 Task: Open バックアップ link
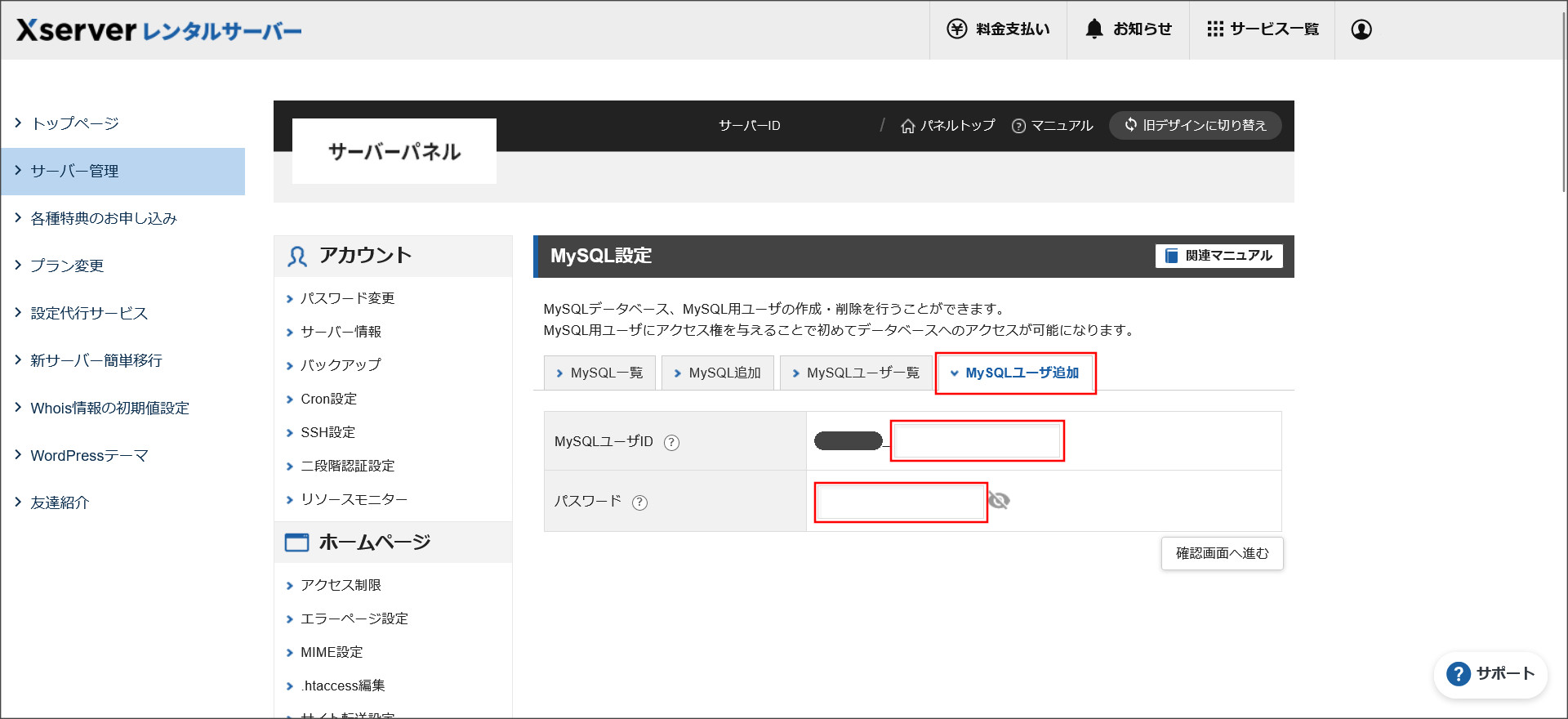341,365
